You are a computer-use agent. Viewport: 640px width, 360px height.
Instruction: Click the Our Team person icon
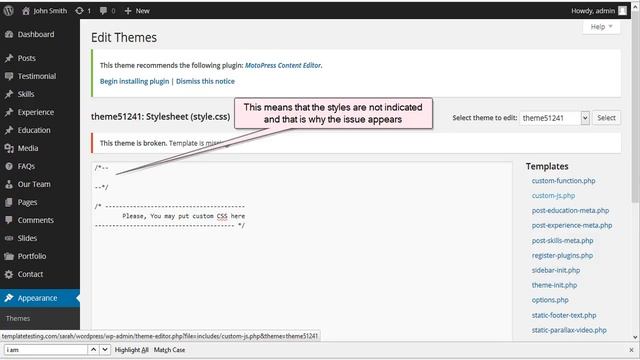point(9,184)
